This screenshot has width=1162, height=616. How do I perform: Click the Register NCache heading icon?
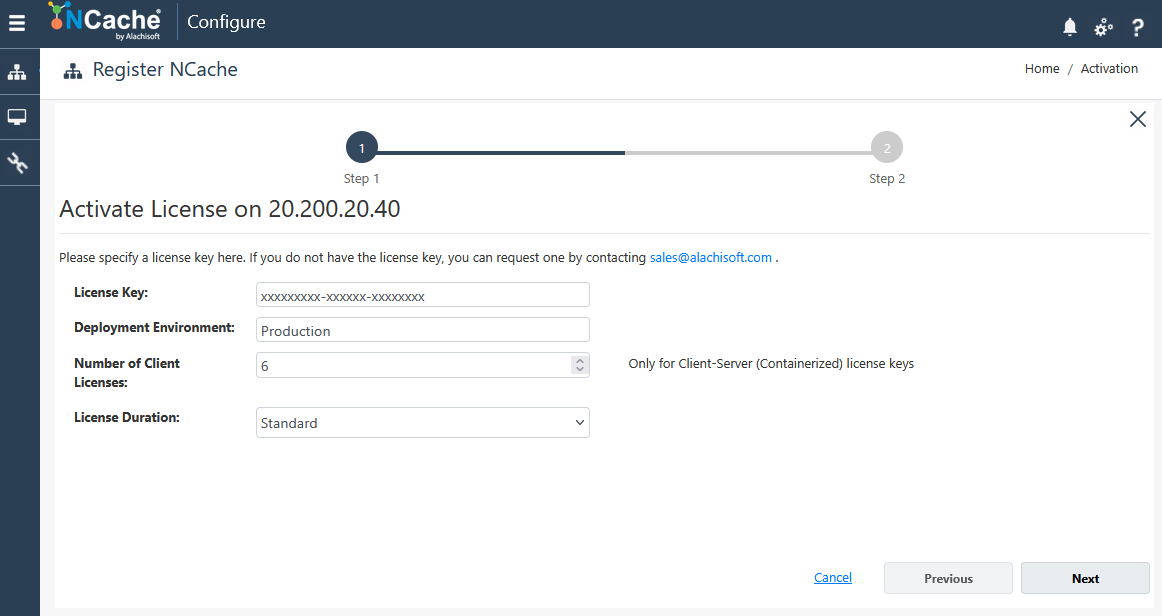click(73, 71)
